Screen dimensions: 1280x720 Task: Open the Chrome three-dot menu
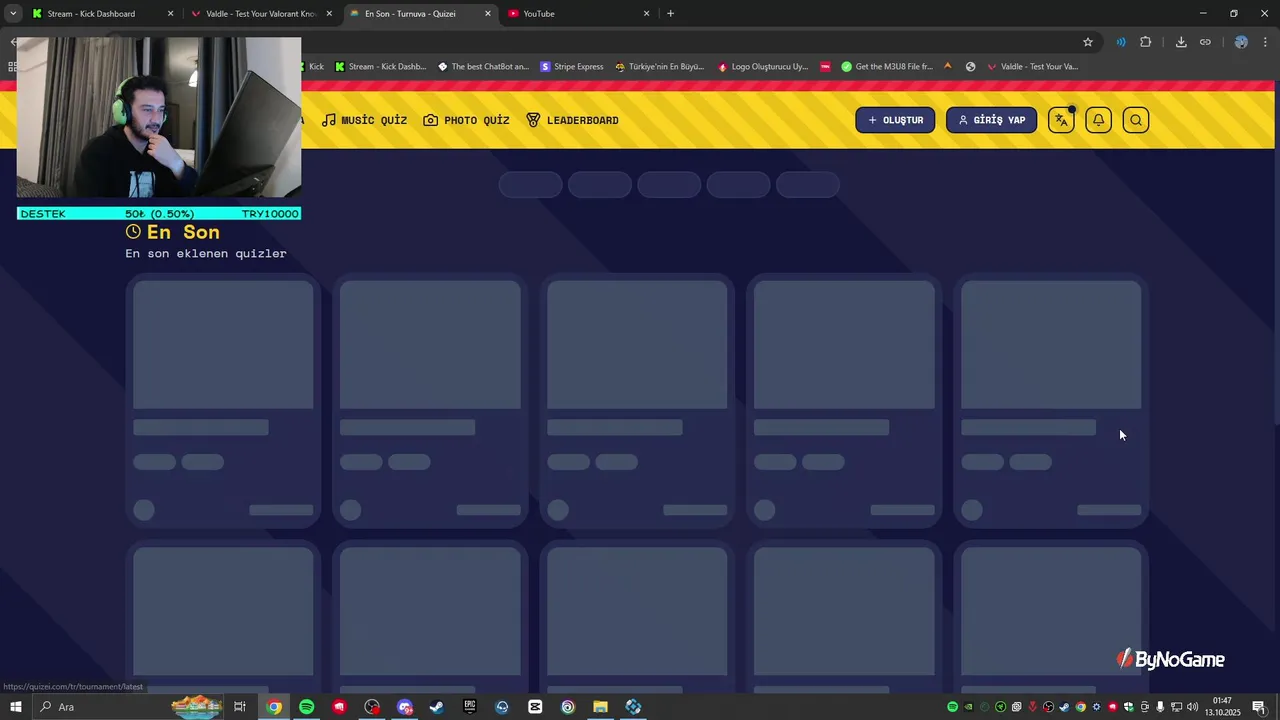[1265, 42]
